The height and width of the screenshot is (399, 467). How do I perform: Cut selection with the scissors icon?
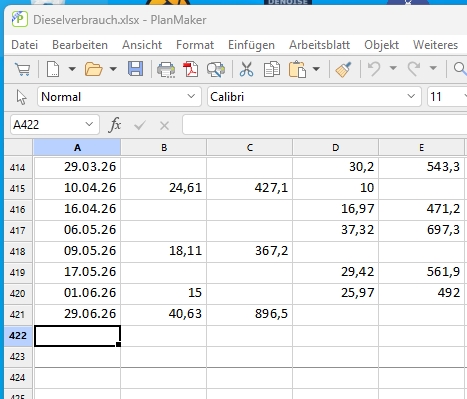[246, 69]
